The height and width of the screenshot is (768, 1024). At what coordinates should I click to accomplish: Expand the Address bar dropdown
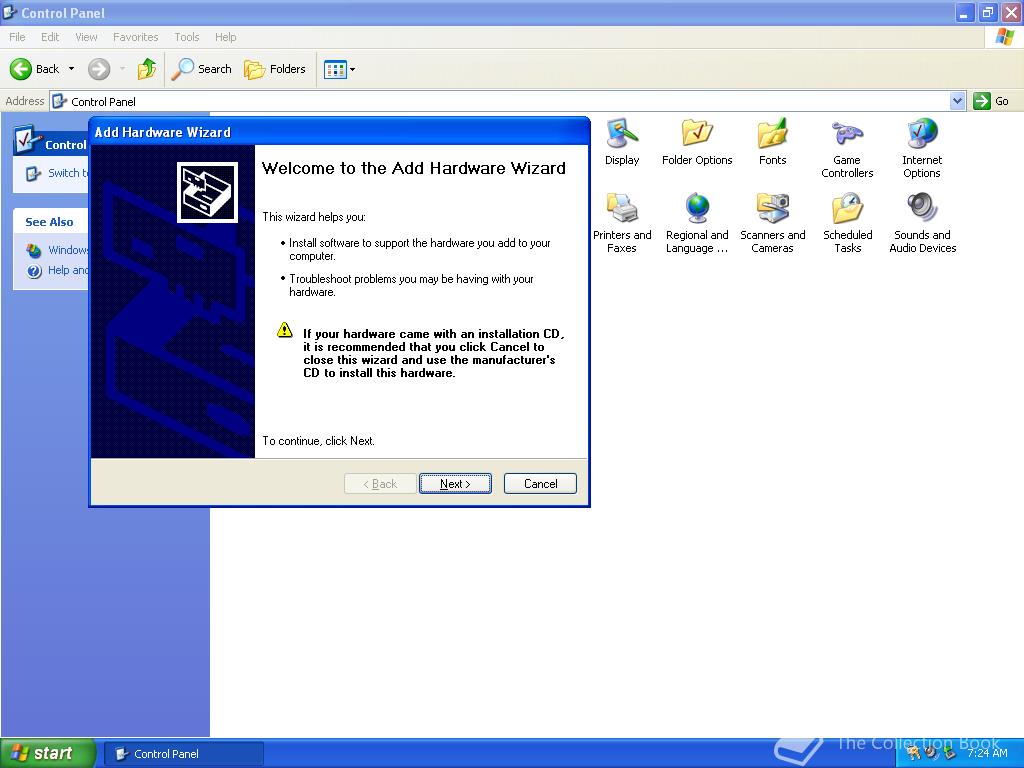click(x=957, y=101)
